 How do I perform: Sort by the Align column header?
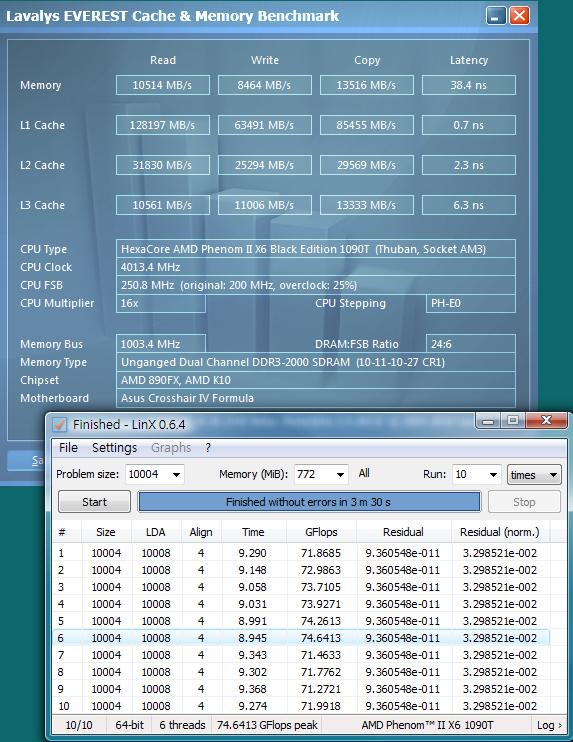[x=201, y=532]
